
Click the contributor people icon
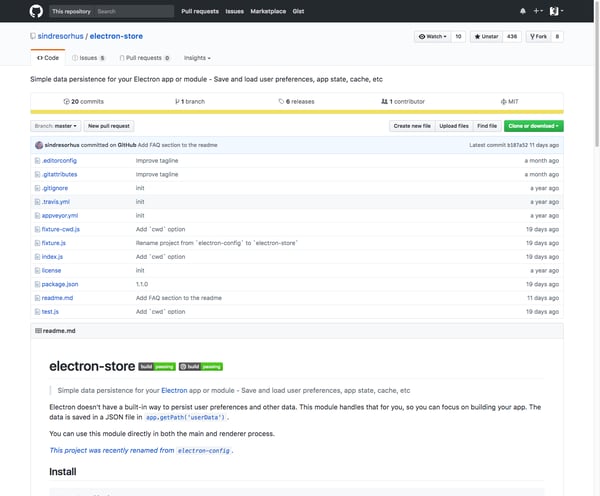[384, 101]
